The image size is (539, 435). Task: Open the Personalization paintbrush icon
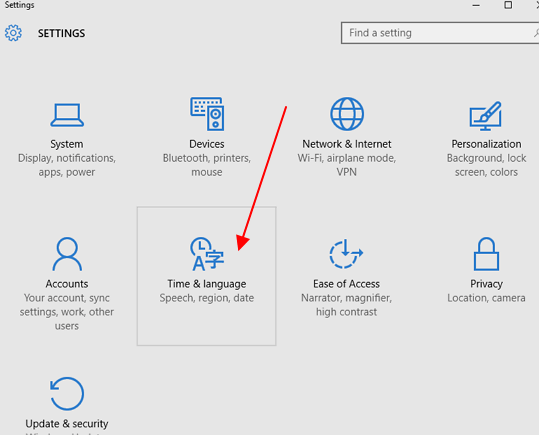tap(486, 116)
